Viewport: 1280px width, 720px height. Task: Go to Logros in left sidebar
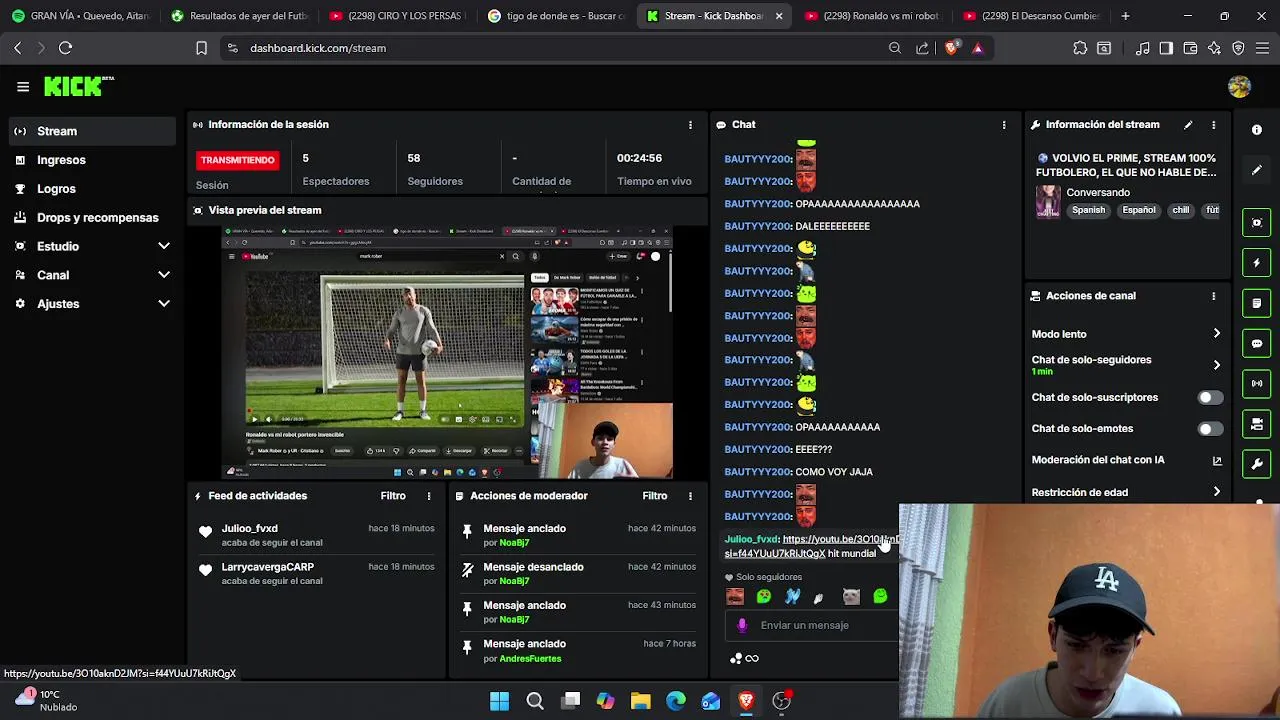point(93,189)
